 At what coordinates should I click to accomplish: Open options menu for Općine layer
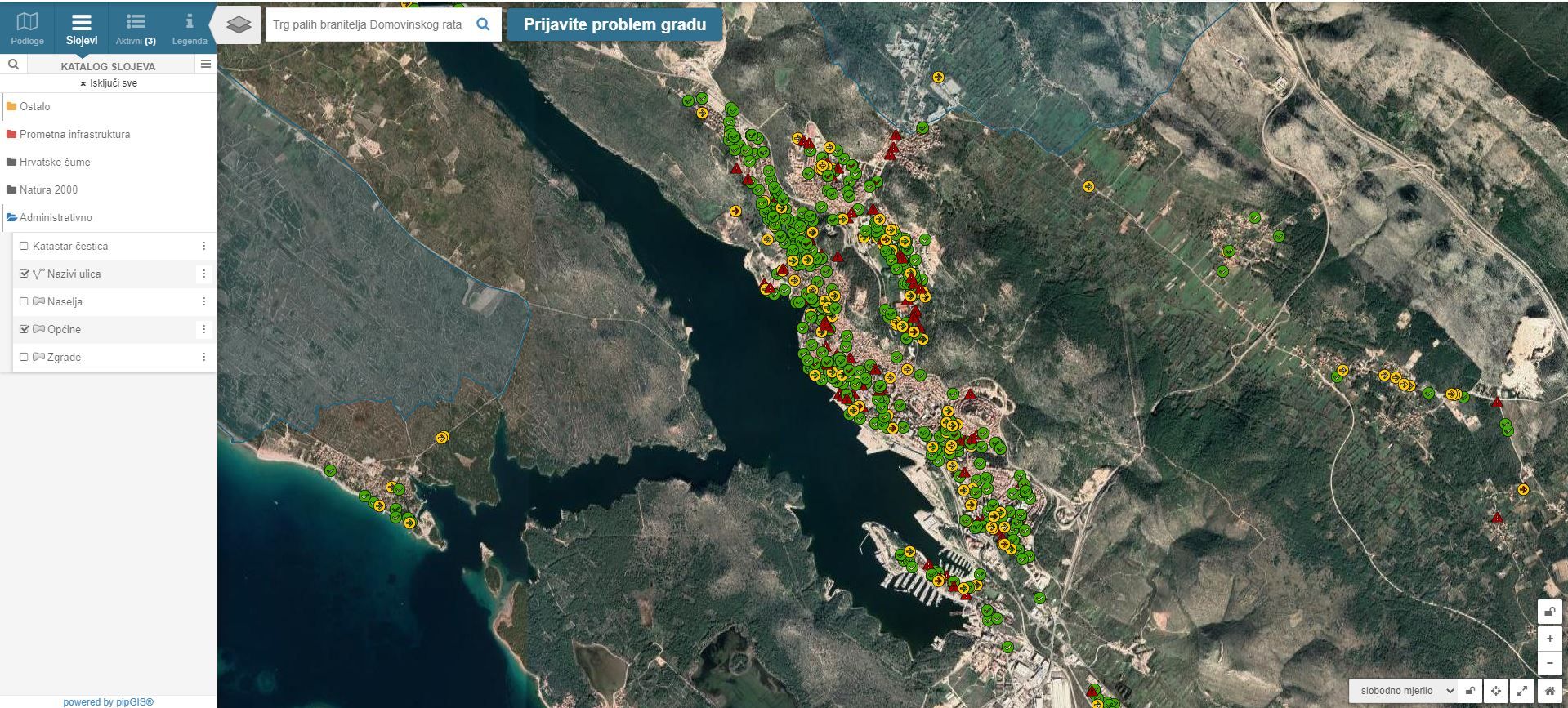coord(204,329)
